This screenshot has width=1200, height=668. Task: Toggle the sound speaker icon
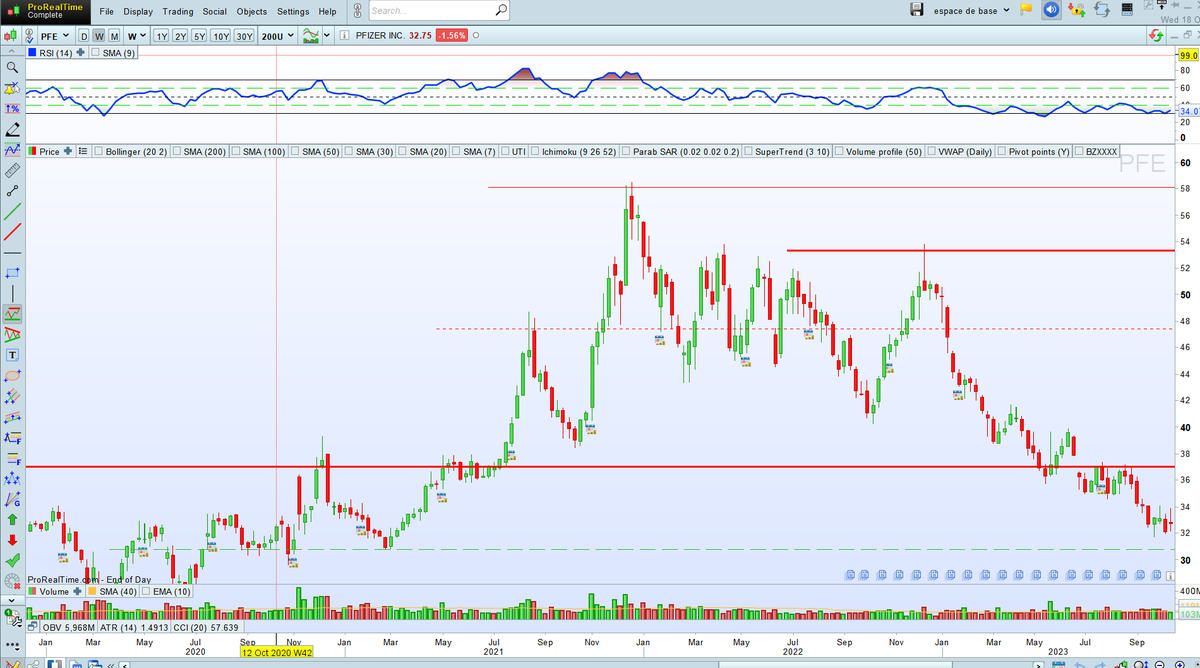click(x=1051, y=10)
